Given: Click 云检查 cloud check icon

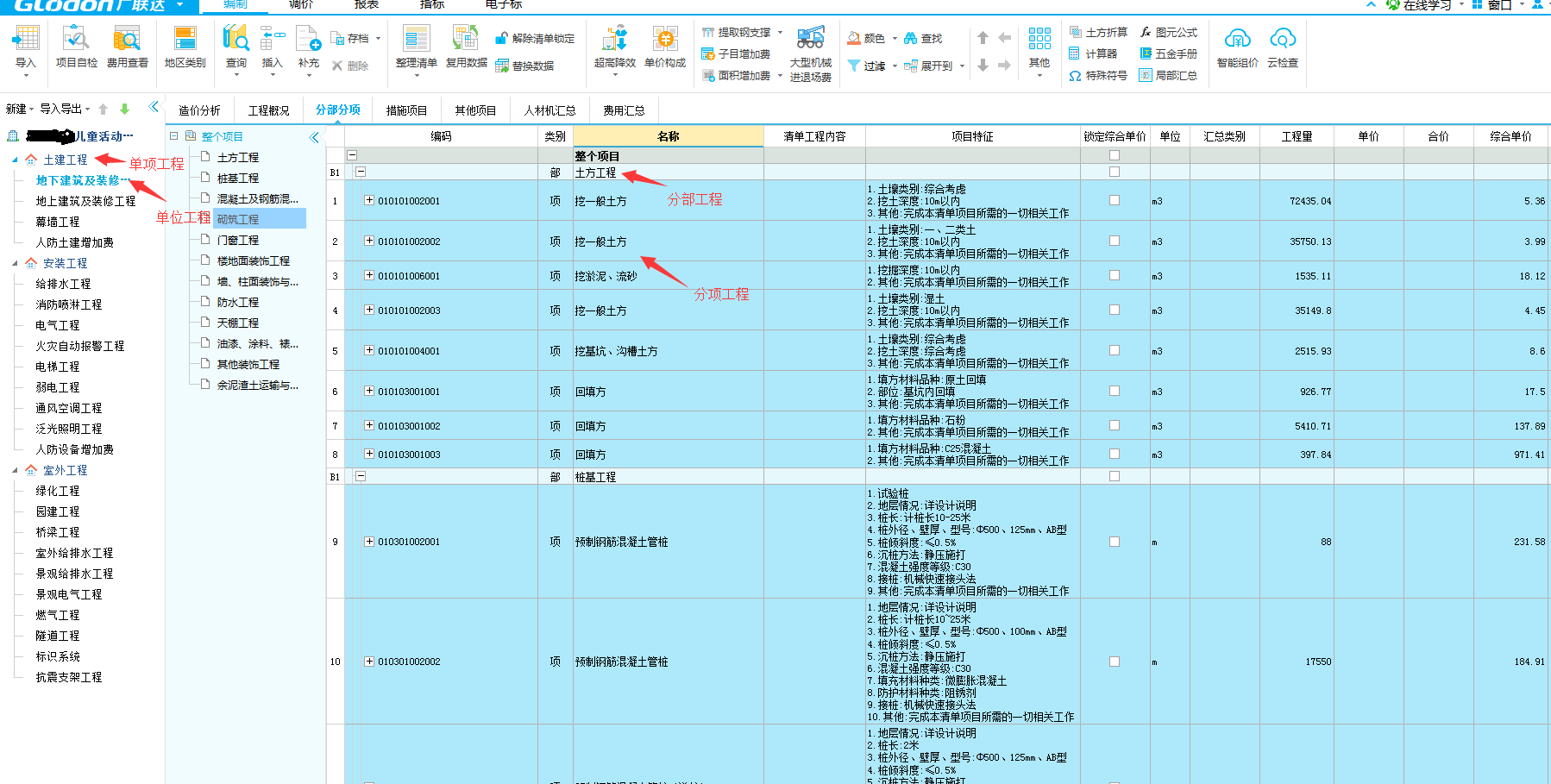Looking at the screenshot, I should click(1283, 39).
